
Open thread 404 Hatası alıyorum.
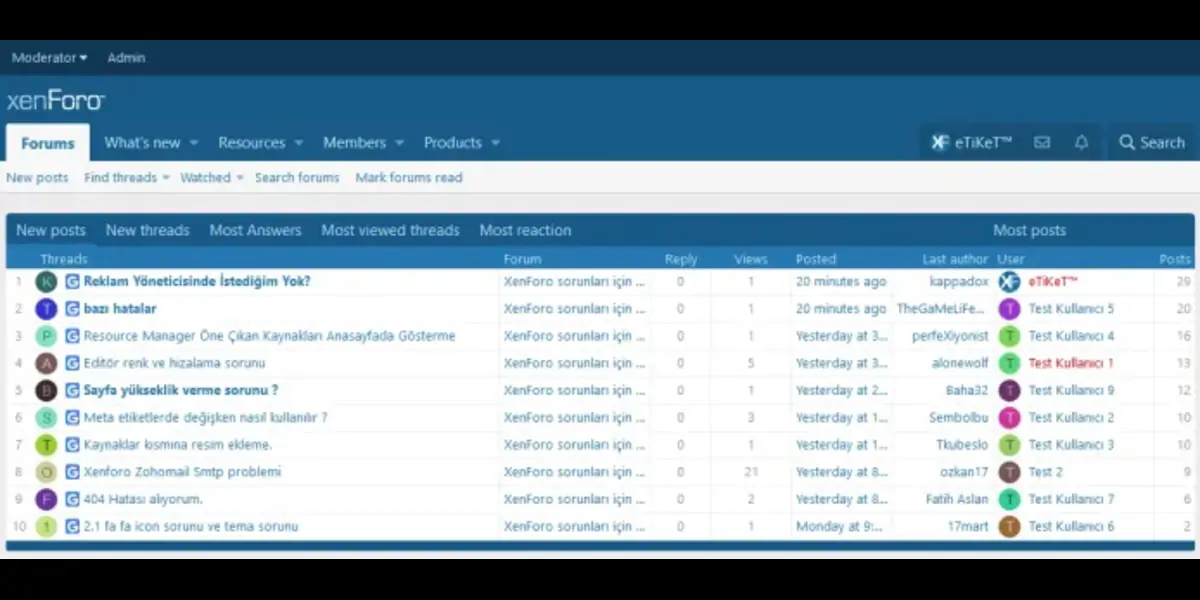click(x=143, y=499)
